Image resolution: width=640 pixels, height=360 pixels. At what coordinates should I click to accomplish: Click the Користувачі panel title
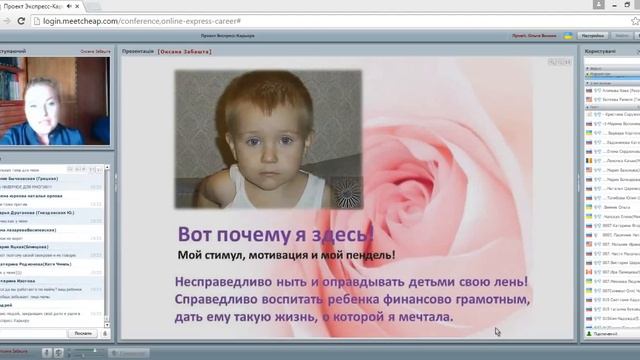[600, 51]
